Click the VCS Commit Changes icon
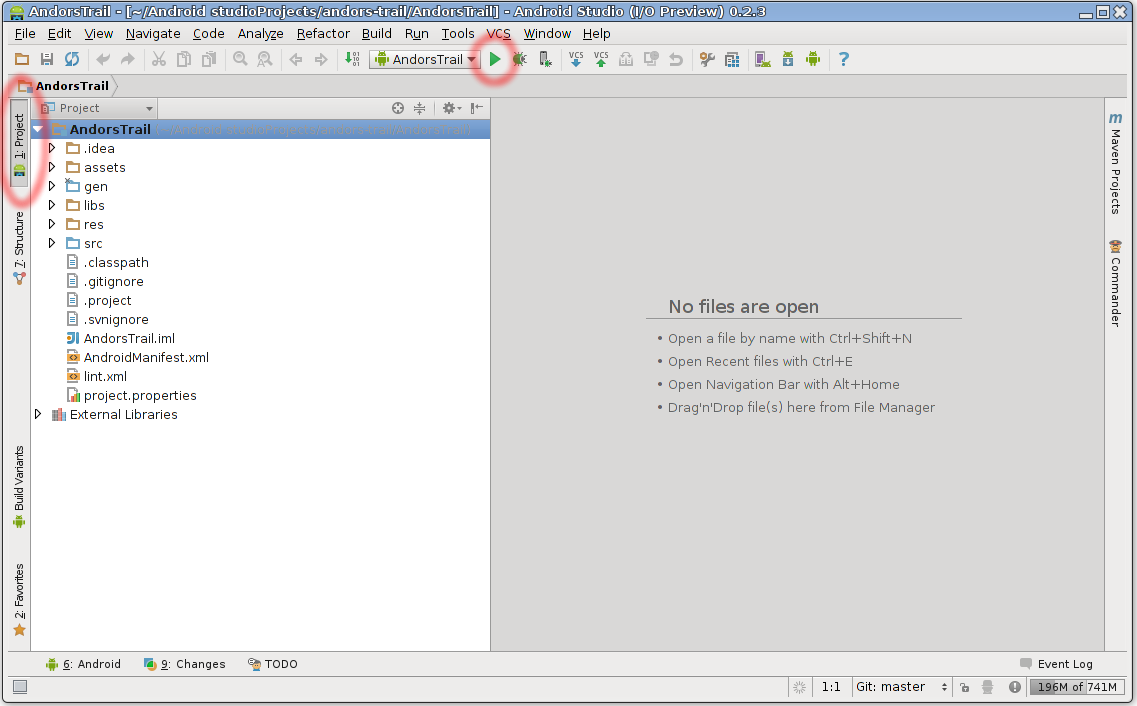The height and width of the screenshot is (706, 1137). (x=601, y=59)
